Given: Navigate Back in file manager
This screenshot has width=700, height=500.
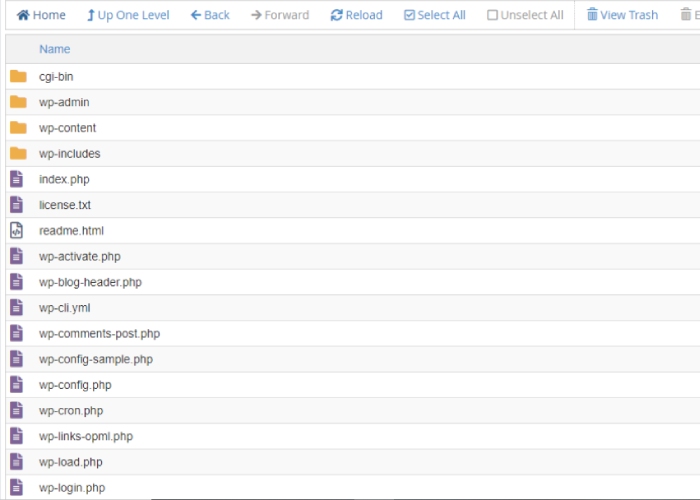Looking at the screenshot, I should (210, 15).
